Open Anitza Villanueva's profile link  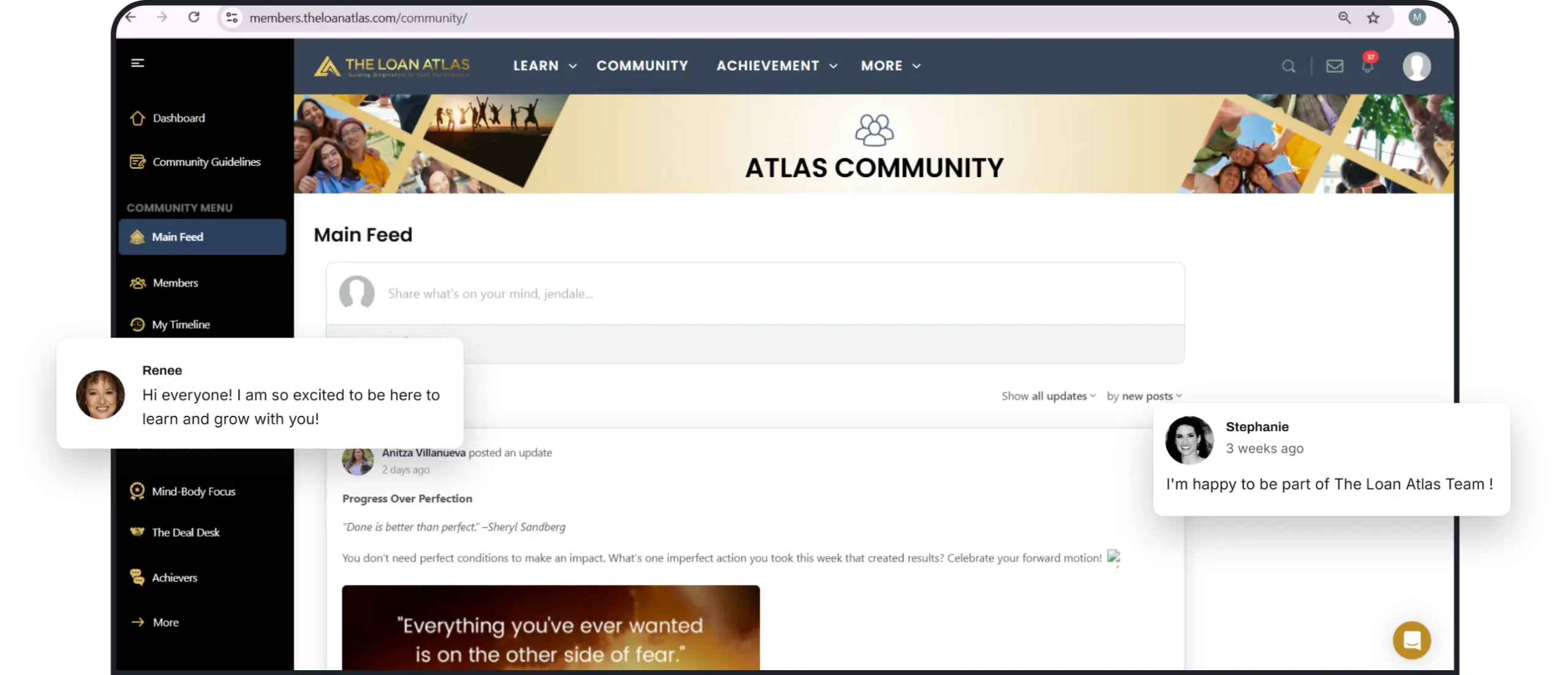(x=423, y=453)
